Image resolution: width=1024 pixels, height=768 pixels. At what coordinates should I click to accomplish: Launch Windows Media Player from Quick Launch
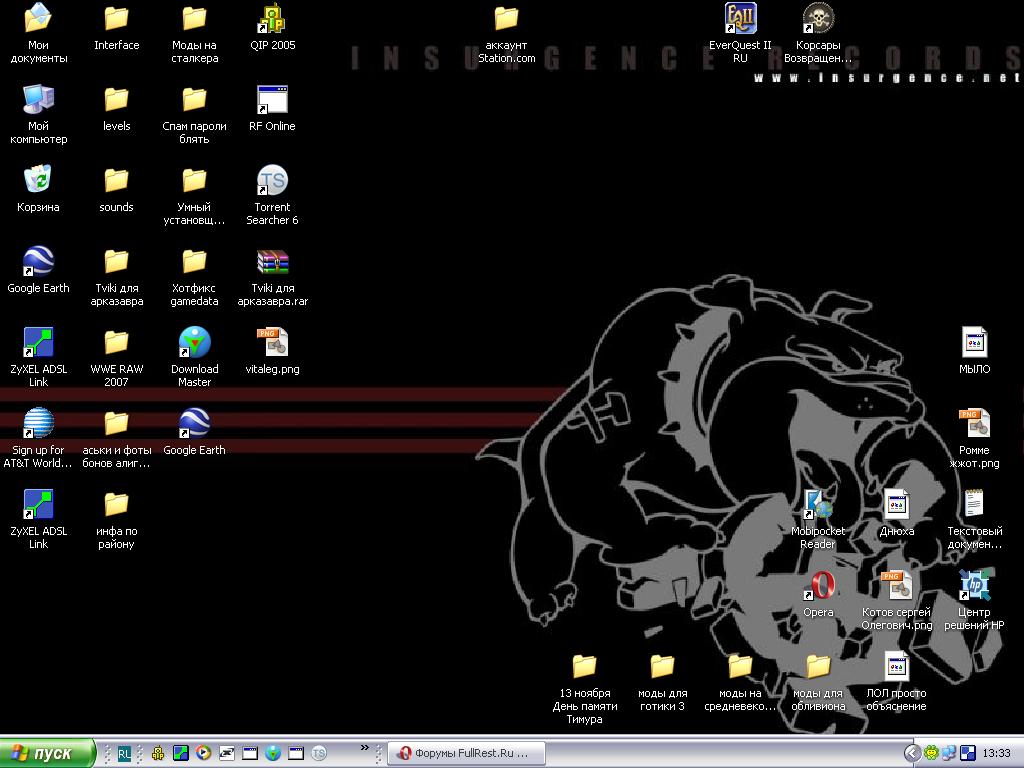pos(203,753)
